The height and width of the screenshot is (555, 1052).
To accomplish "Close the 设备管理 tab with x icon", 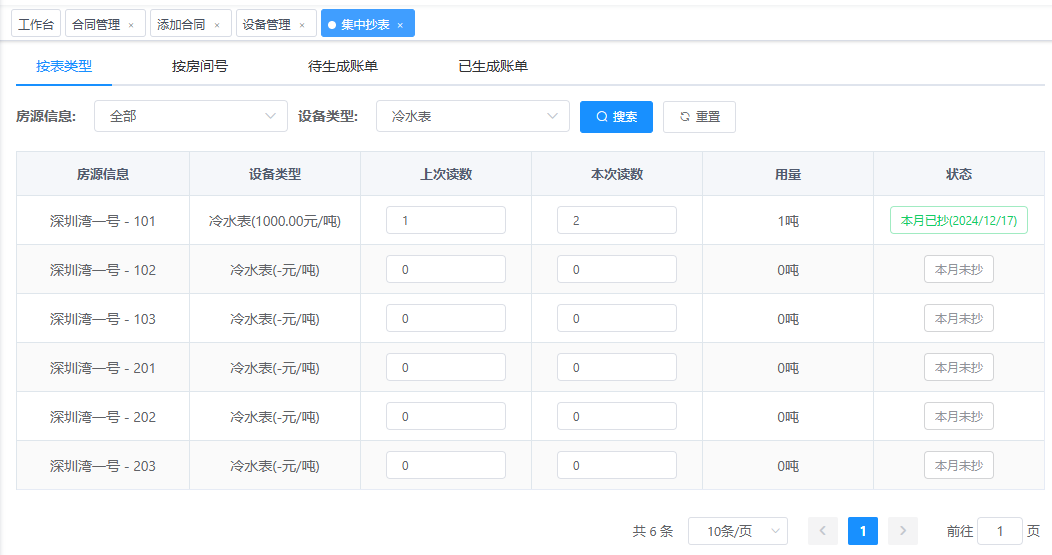I will click(302, 25).
